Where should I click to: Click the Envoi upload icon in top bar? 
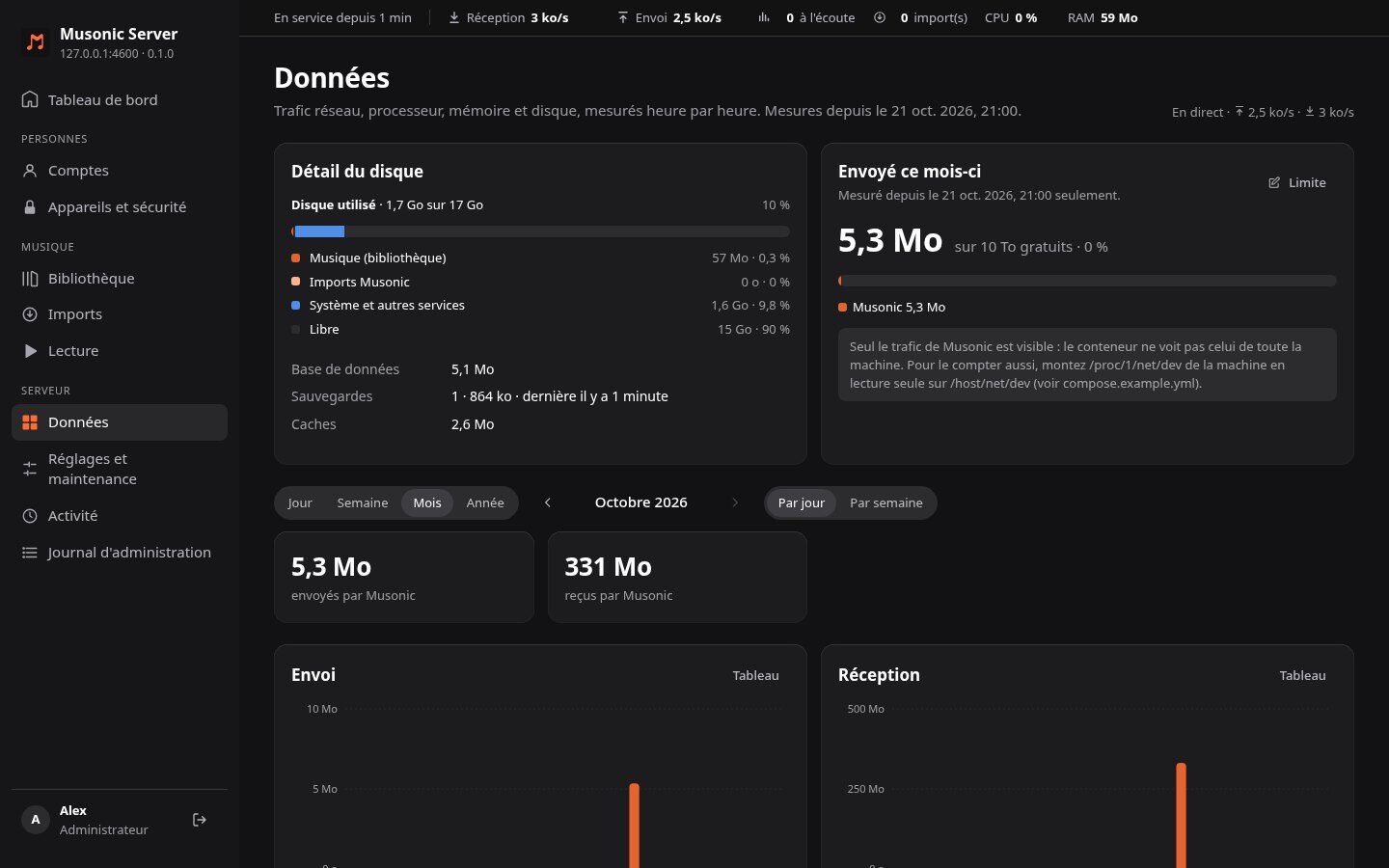(x=623, y=17)
